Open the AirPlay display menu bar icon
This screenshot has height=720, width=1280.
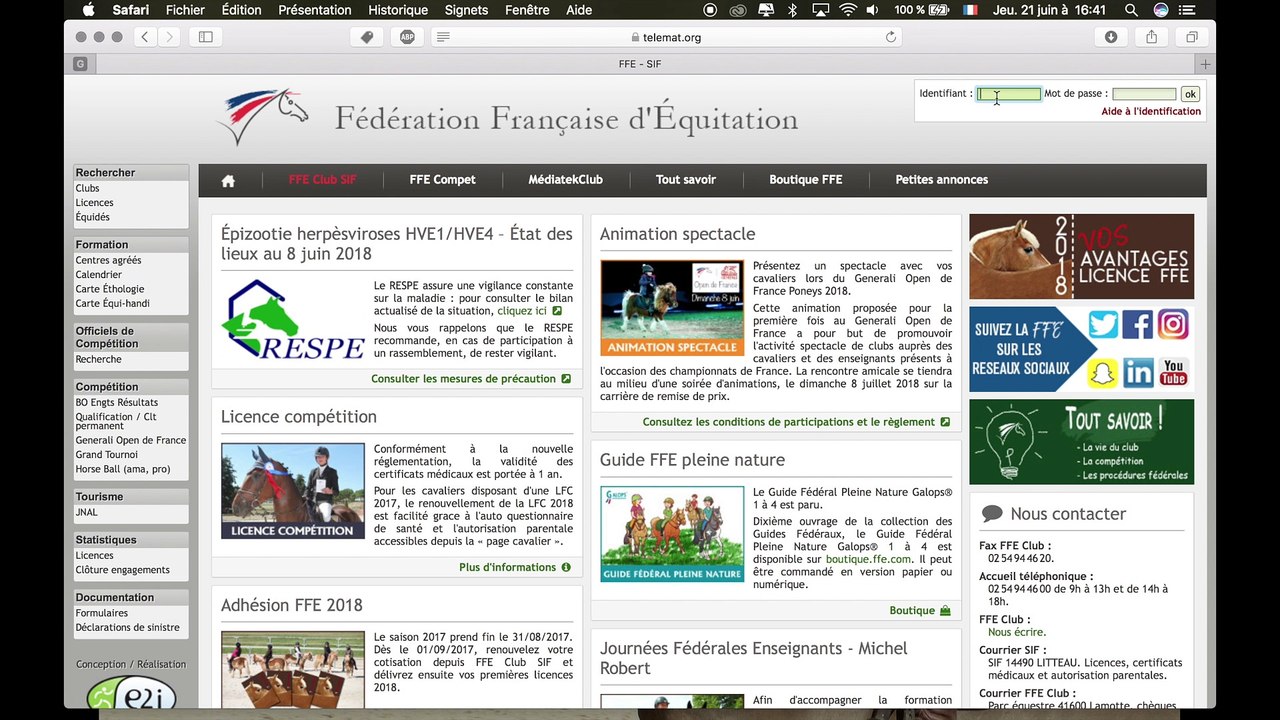820,10
